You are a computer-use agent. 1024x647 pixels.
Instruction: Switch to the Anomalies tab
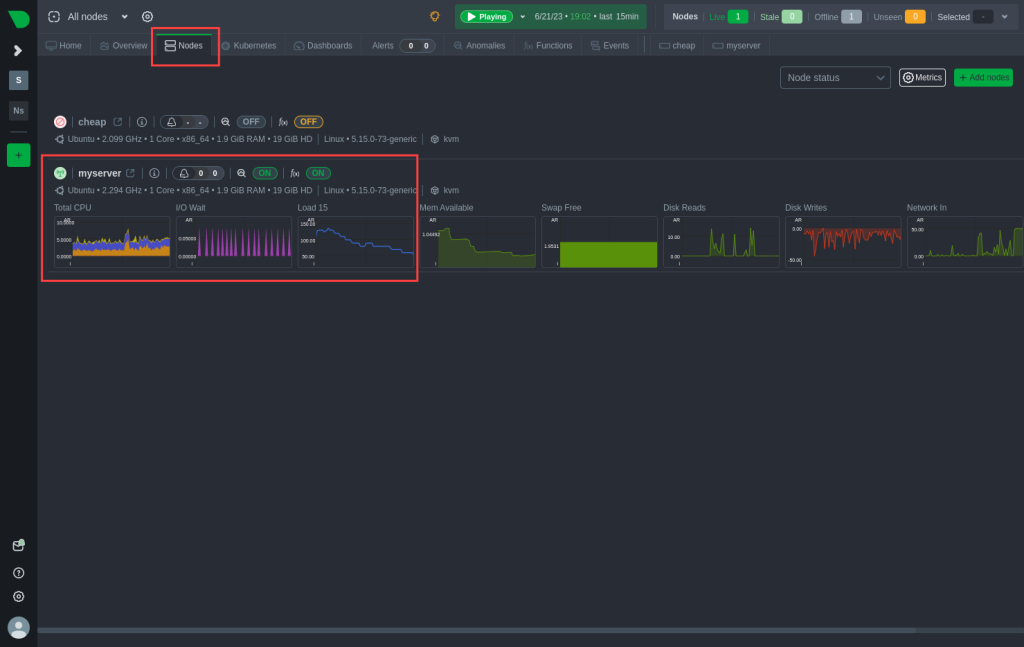(x=479, y=46)
